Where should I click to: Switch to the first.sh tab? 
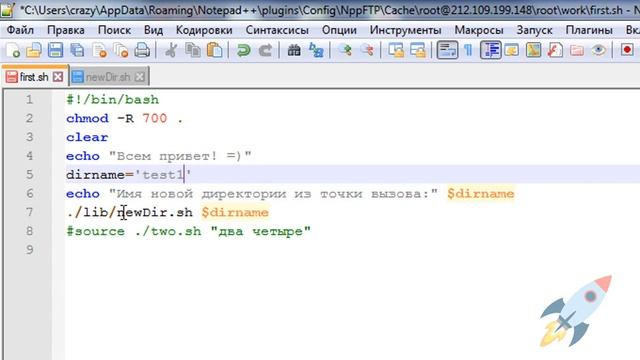coord(34,77)
